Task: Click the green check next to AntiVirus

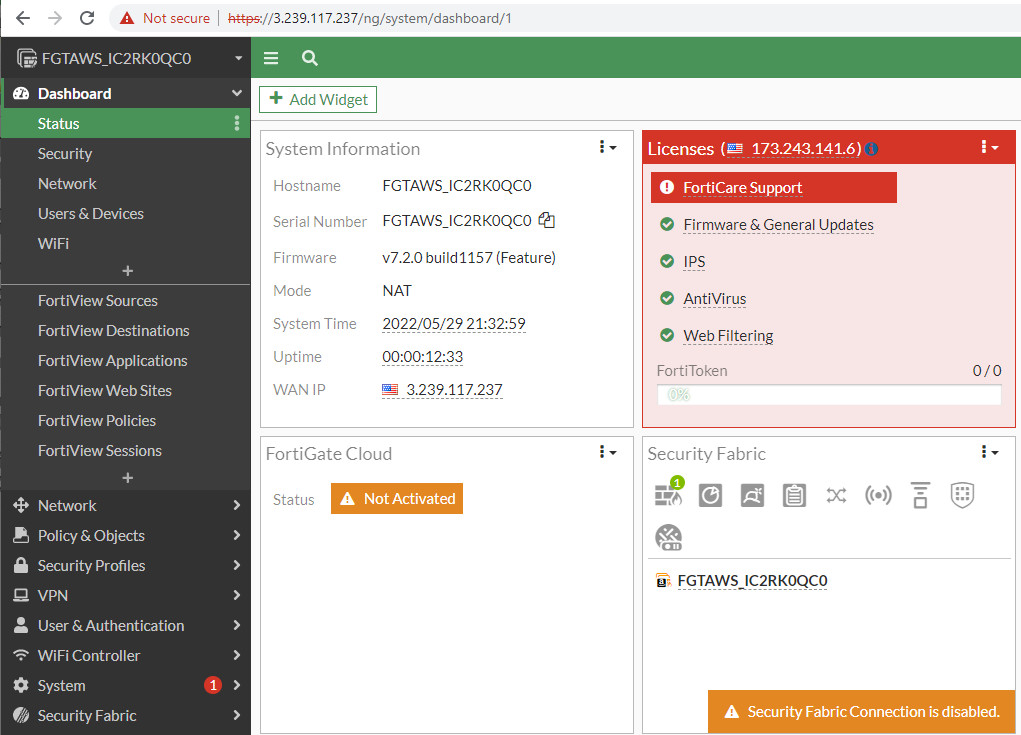Action: [x=667, y=298]
